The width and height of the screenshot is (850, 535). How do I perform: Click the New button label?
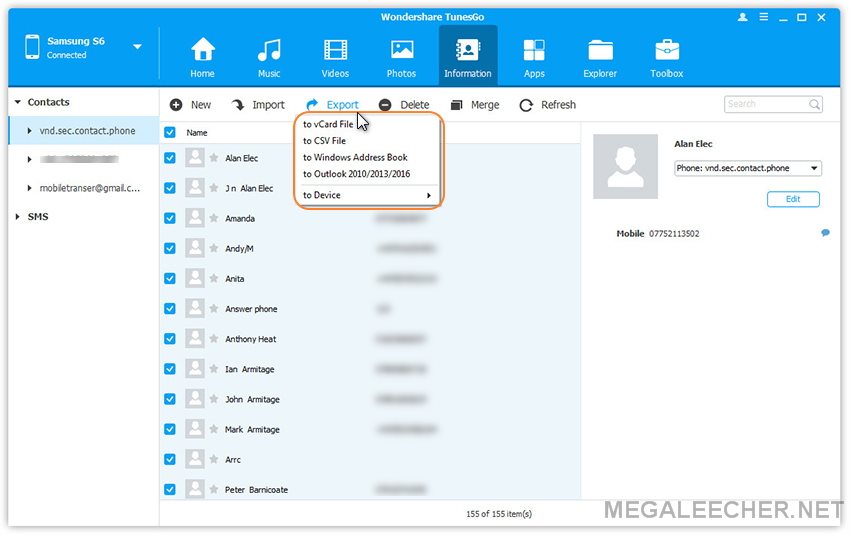(201, 105)
